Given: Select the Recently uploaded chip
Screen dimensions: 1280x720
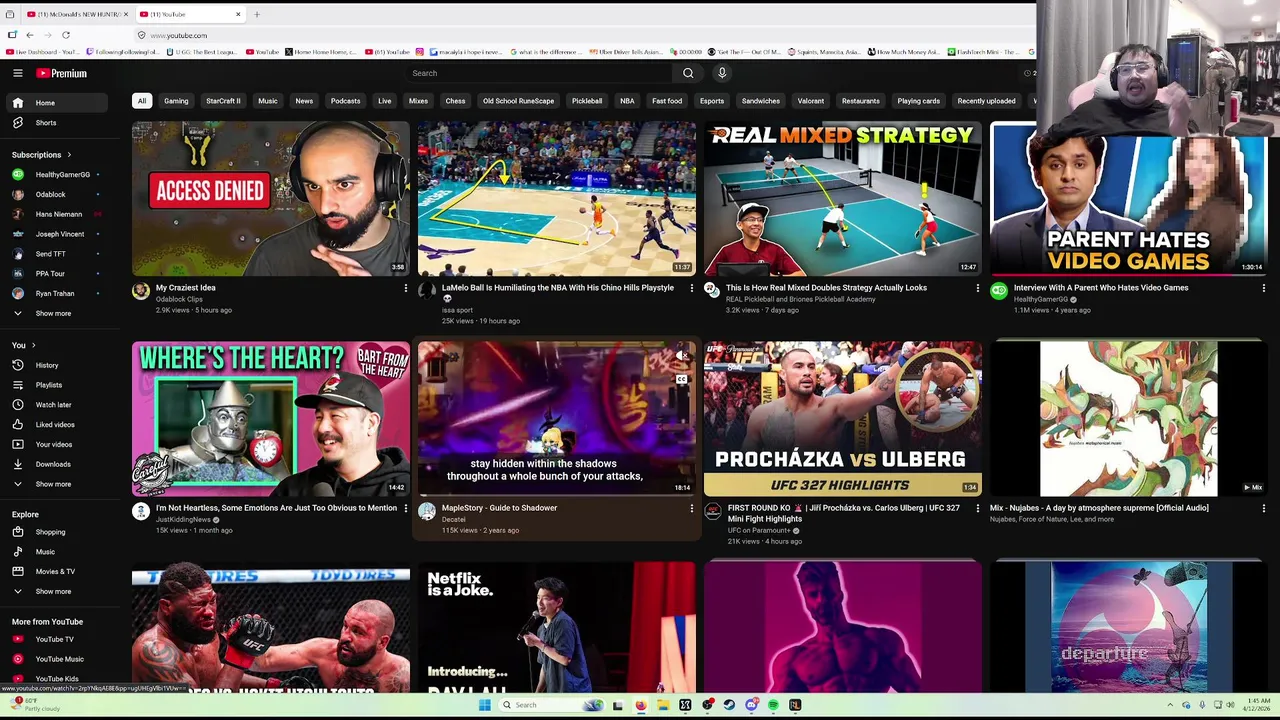Looking at the screenshot, I should [986, 101].
